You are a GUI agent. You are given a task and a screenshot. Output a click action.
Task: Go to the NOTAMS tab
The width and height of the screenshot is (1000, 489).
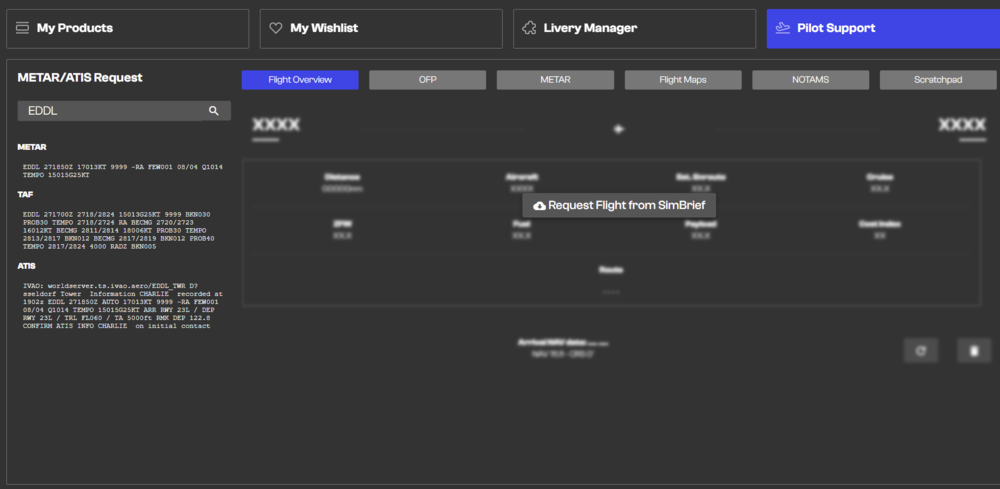point(810,80)
